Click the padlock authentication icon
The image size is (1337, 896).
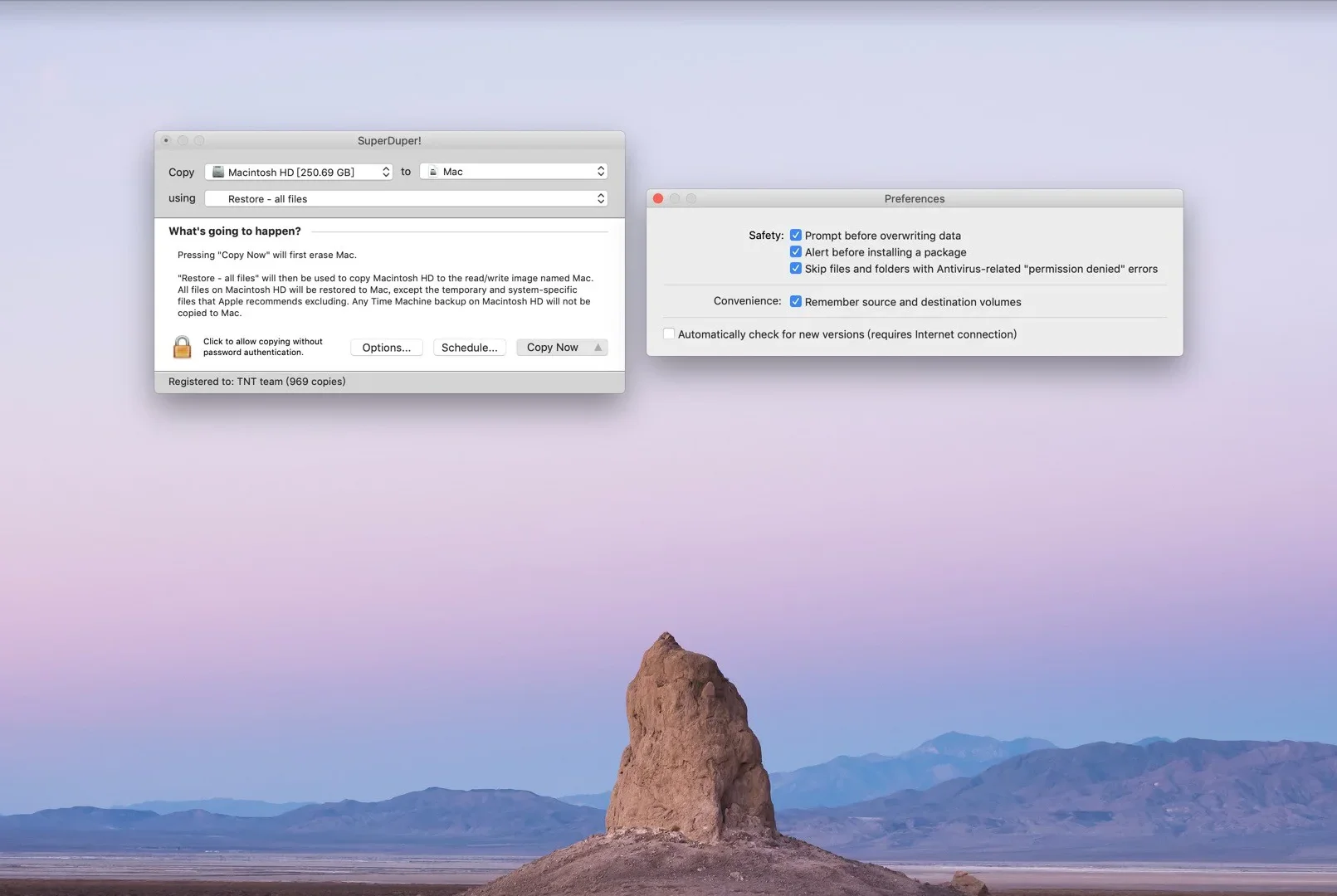tap(182, 347)
